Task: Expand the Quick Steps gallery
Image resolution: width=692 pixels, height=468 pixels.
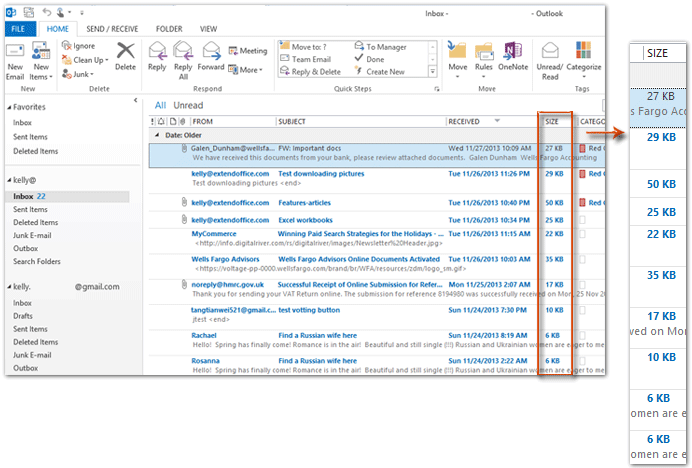Action: point(432,71)
